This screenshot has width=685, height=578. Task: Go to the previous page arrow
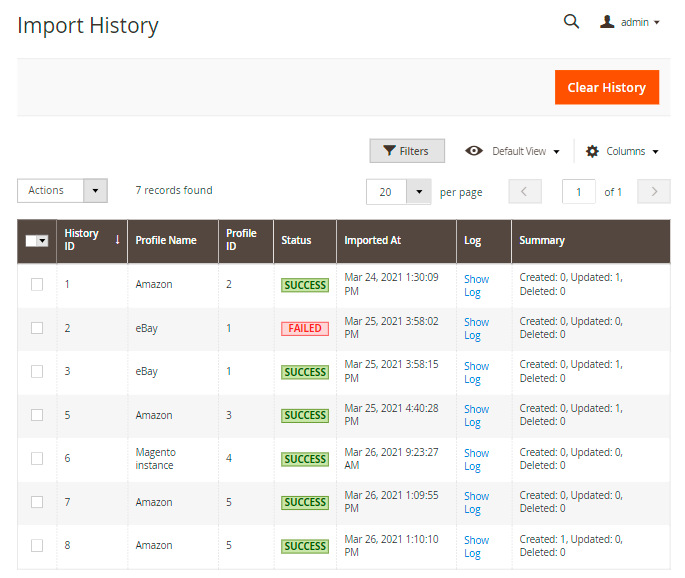525,191
